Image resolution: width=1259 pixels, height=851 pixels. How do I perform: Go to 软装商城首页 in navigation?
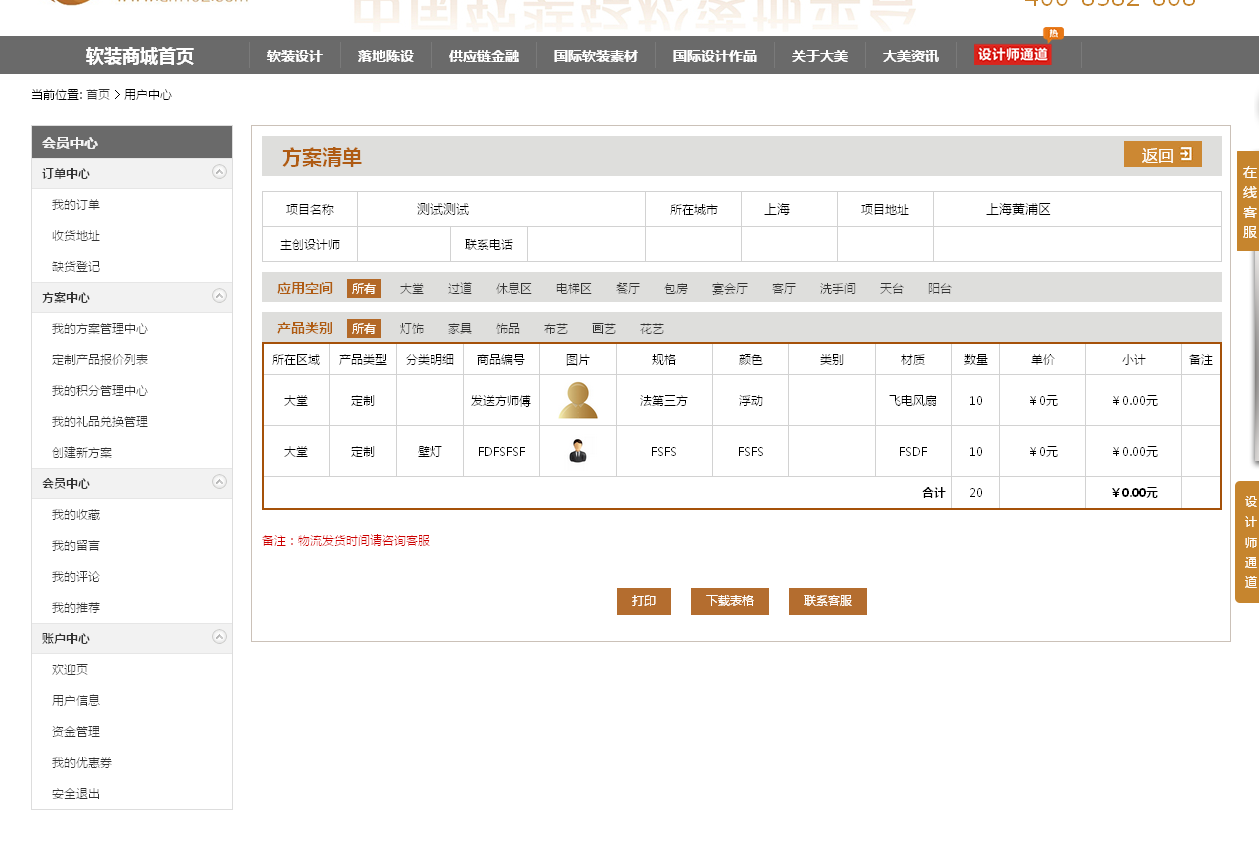pos(139,56)
